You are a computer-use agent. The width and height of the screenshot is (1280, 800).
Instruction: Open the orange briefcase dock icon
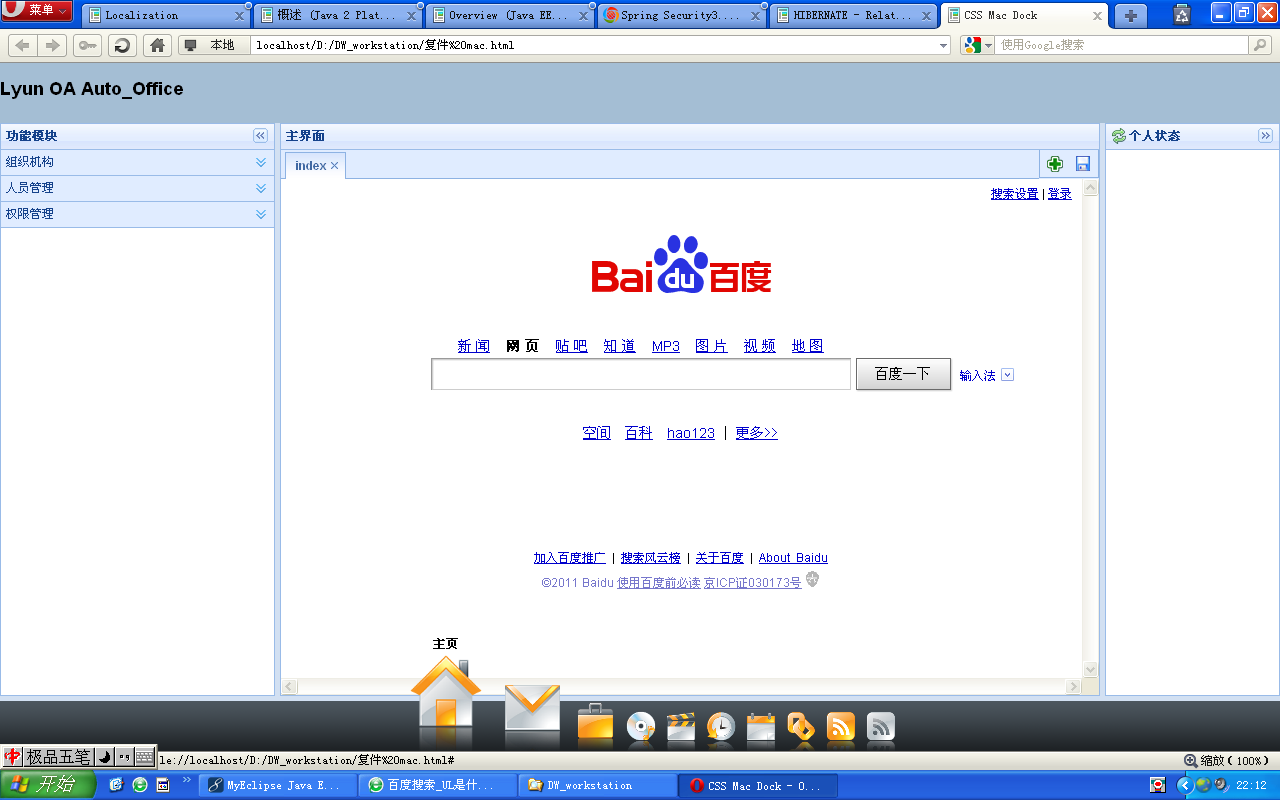pos(595,722)
